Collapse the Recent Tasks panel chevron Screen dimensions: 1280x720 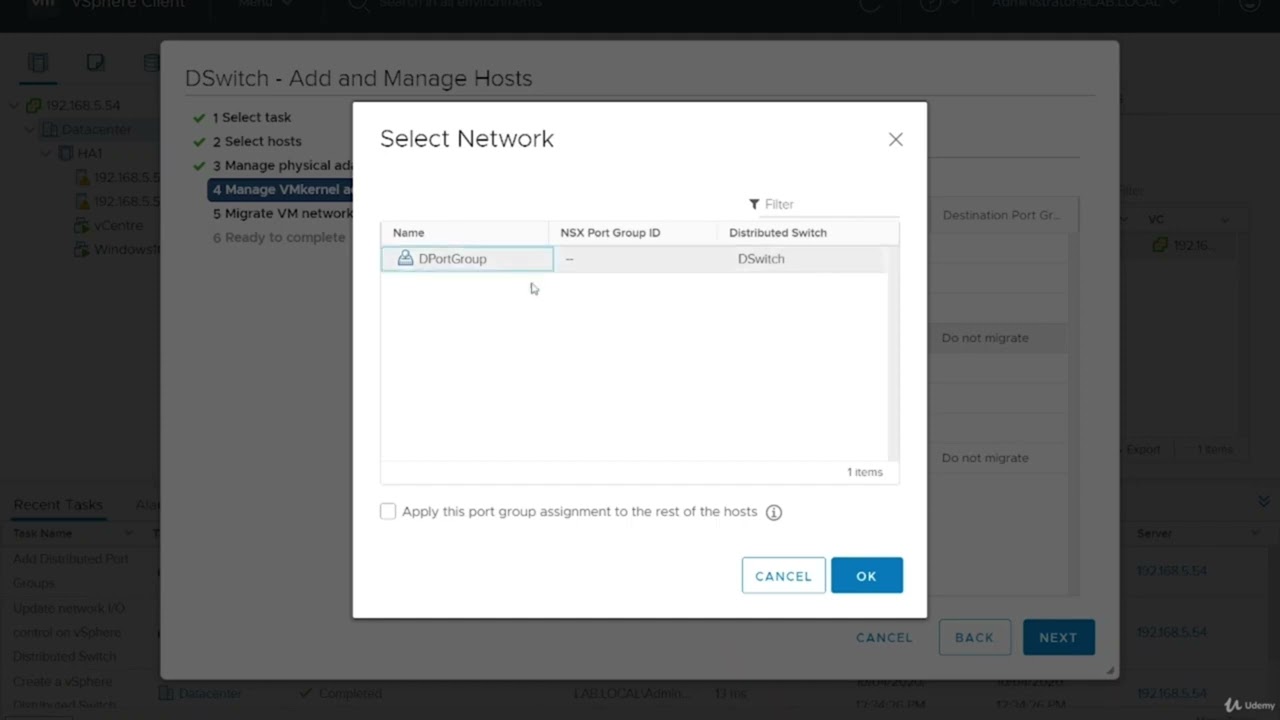point(1263,502)
